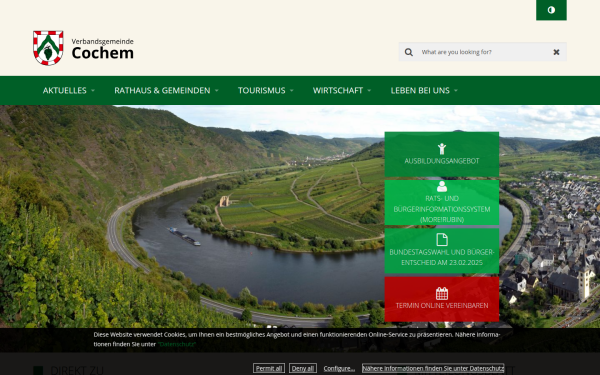Screen dimensions: 600x375
Task: Select the person icon on the Bürgerinformationssystem tile
Action: pyautogui.click(x=442, y=186)
